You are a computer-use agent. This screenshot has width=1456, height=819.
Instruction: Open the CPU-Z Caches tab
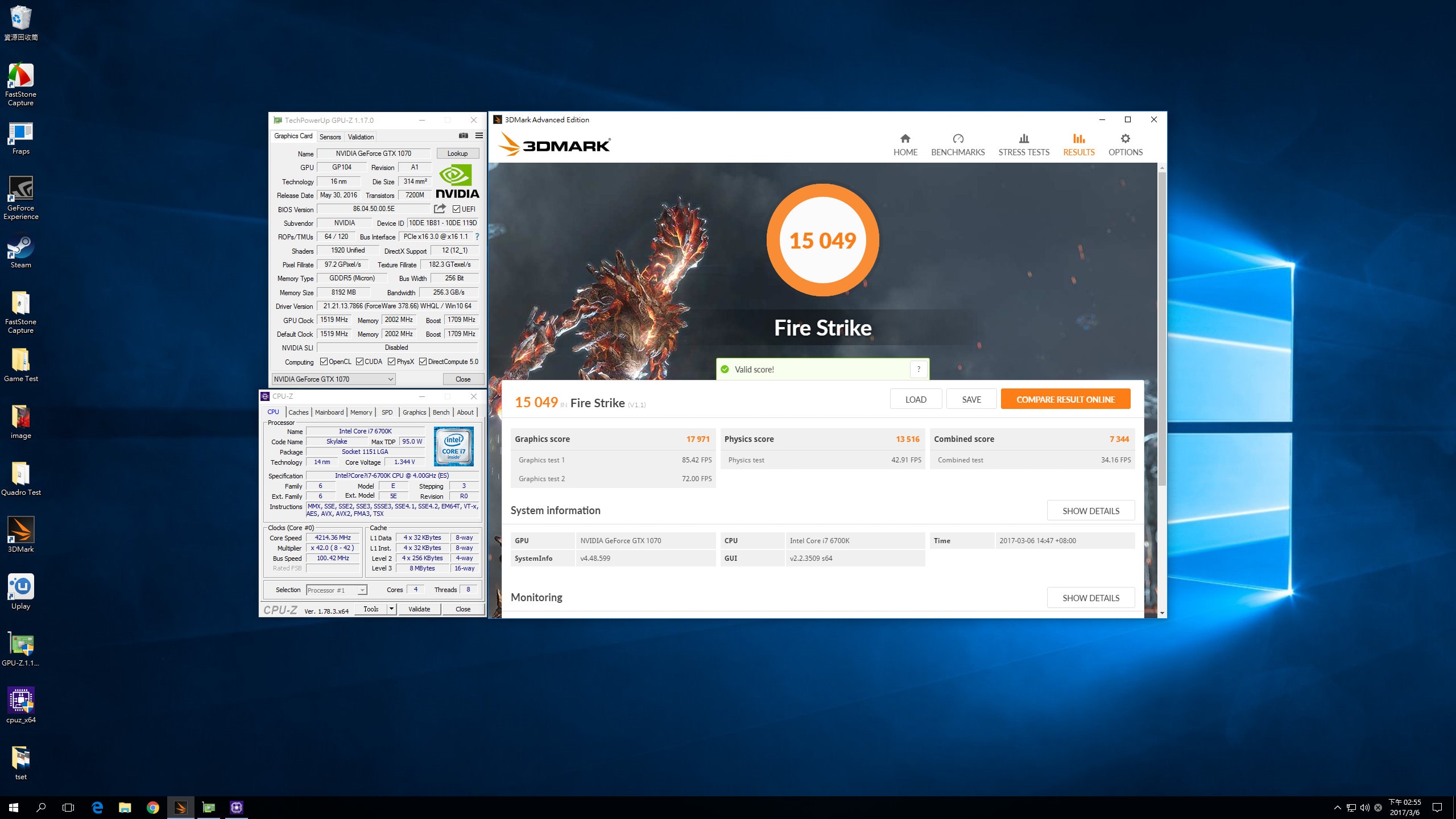tap(298, 412)
